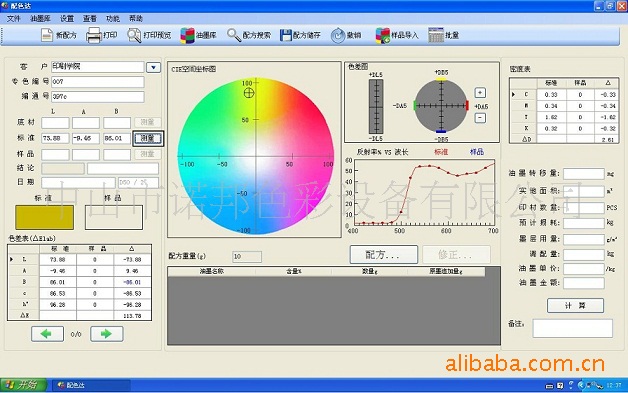The image size is (628, 393).
Task: Click the empty 样品 sample color swatch
Action: (x=114, y=217)
